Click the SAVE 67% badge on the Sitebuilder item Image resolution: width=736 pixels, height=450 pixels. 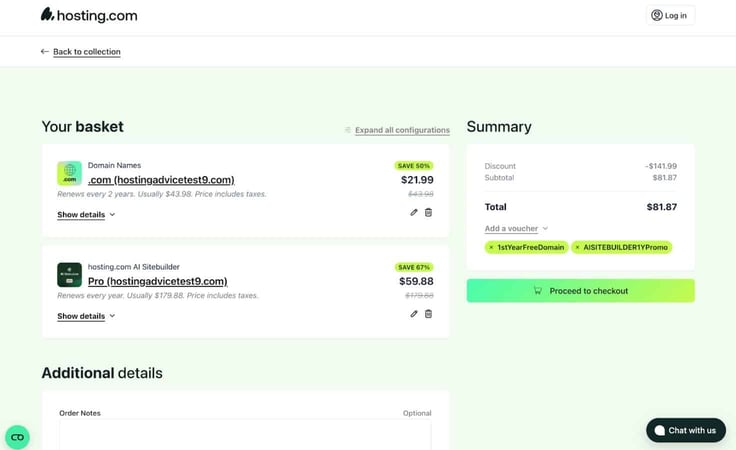click(x=414, y=267)
